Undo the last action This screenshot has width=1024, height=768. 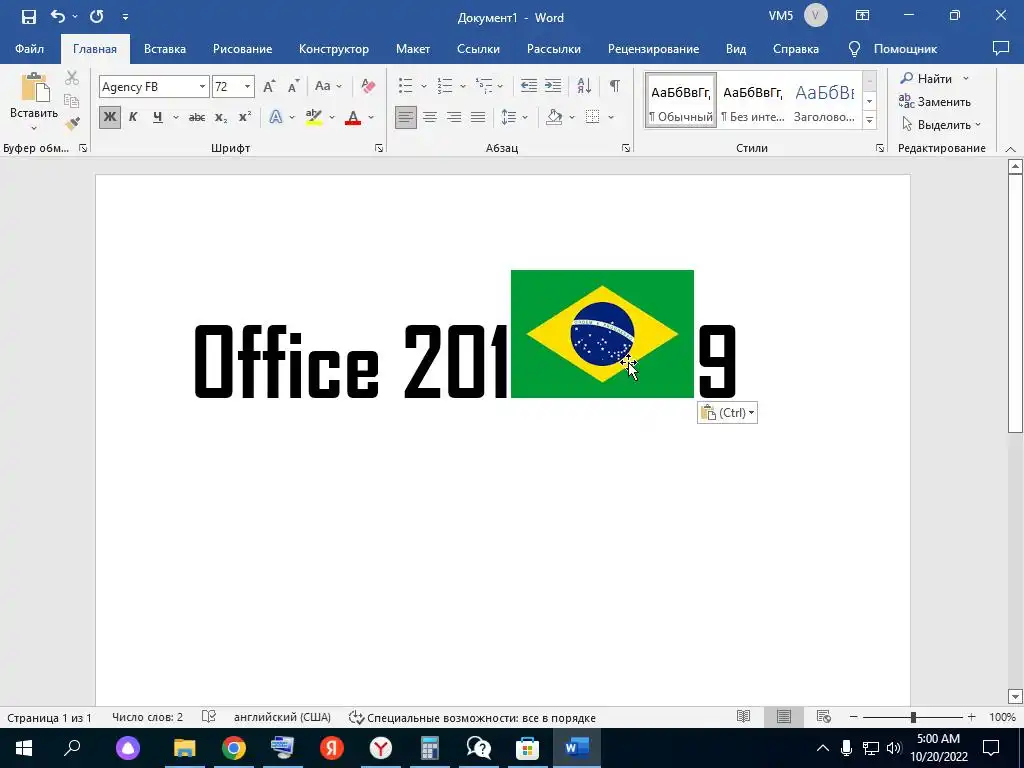click(57, 16)
